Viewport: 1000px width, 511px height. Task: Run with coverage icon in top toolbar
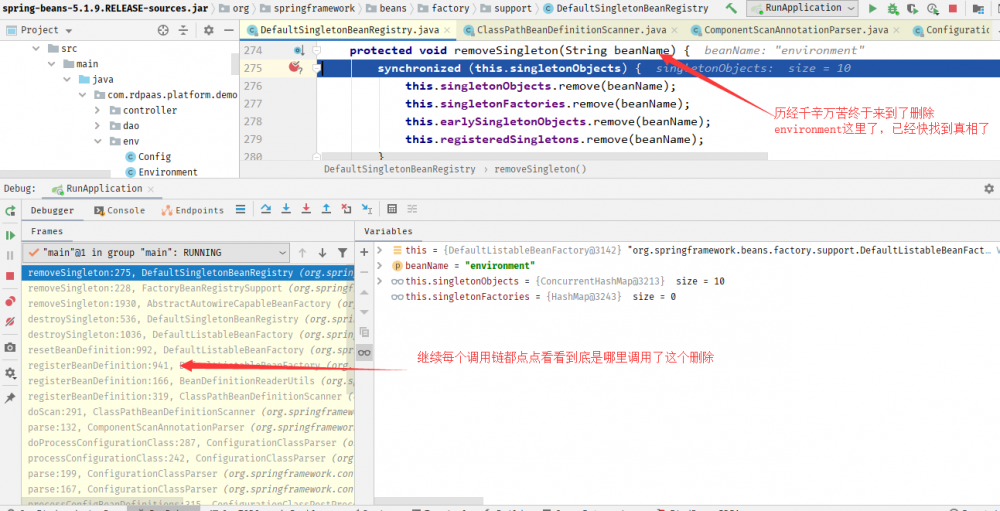pos(913,8)
